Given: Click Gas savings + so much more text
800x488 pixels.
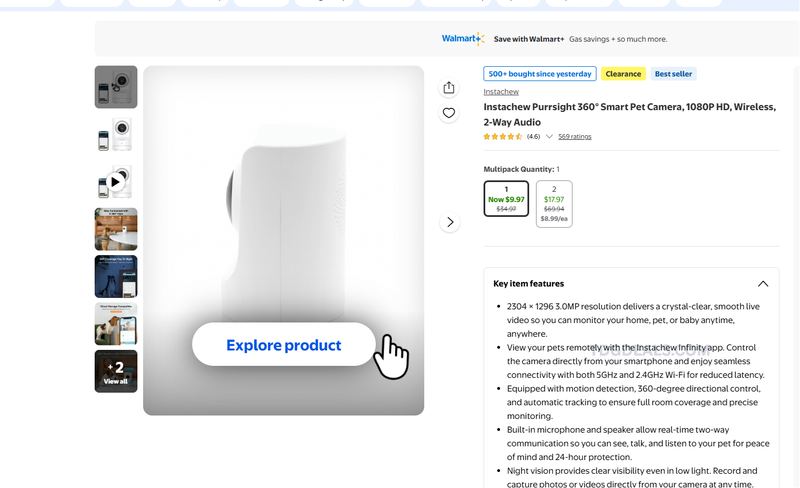Looking at the screenshot, I should coord(618,39).
